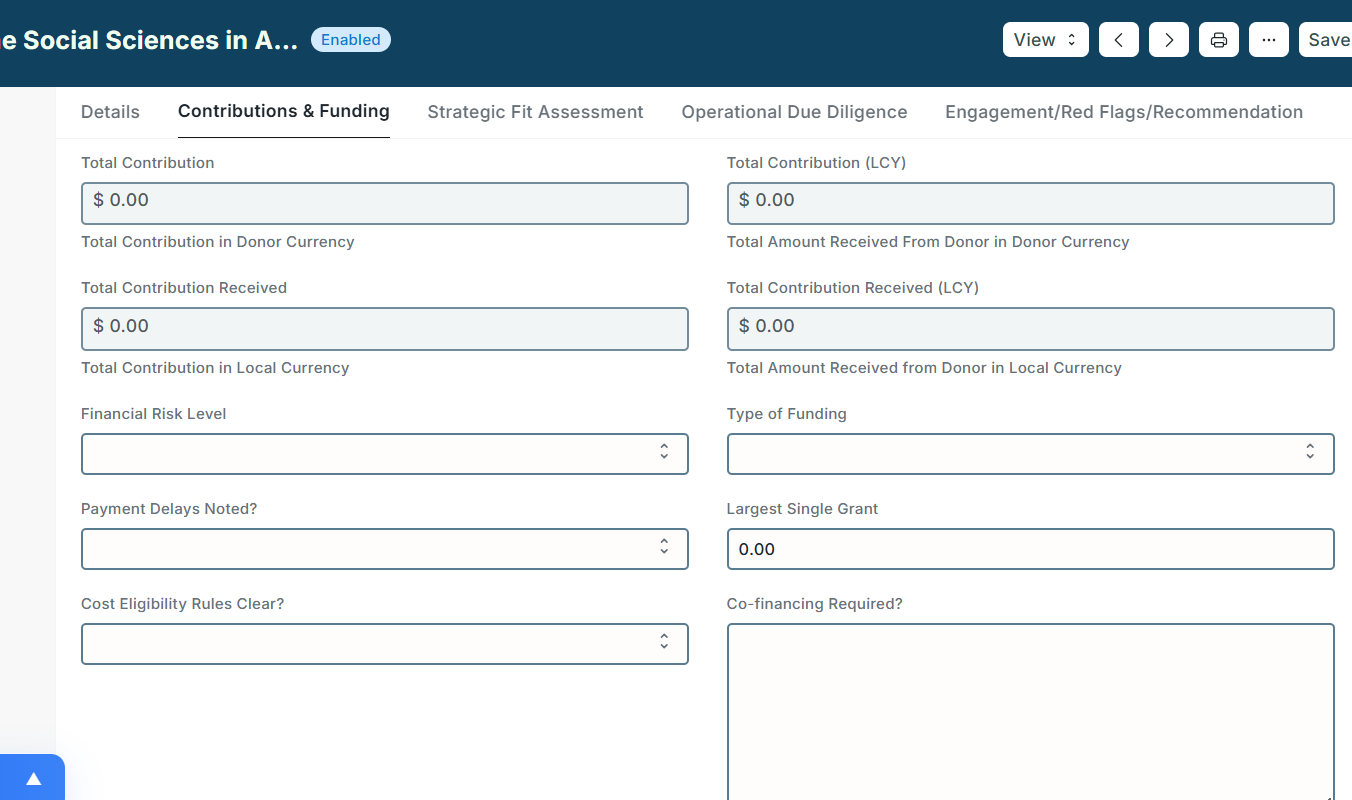The image size is (1352, 800).
Task: Click inside the Co-financing Required text area
Action: click(x=1030, y=710)
